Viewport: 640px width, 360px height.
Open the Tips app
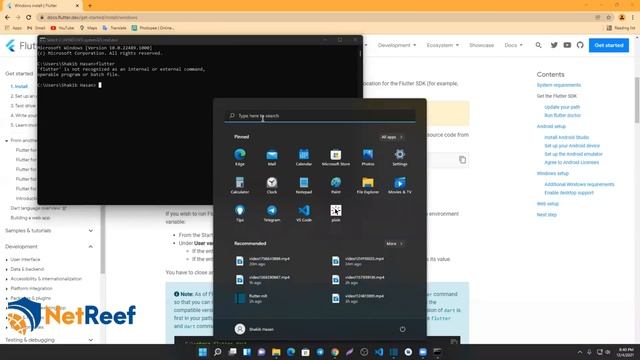point(240,213)
